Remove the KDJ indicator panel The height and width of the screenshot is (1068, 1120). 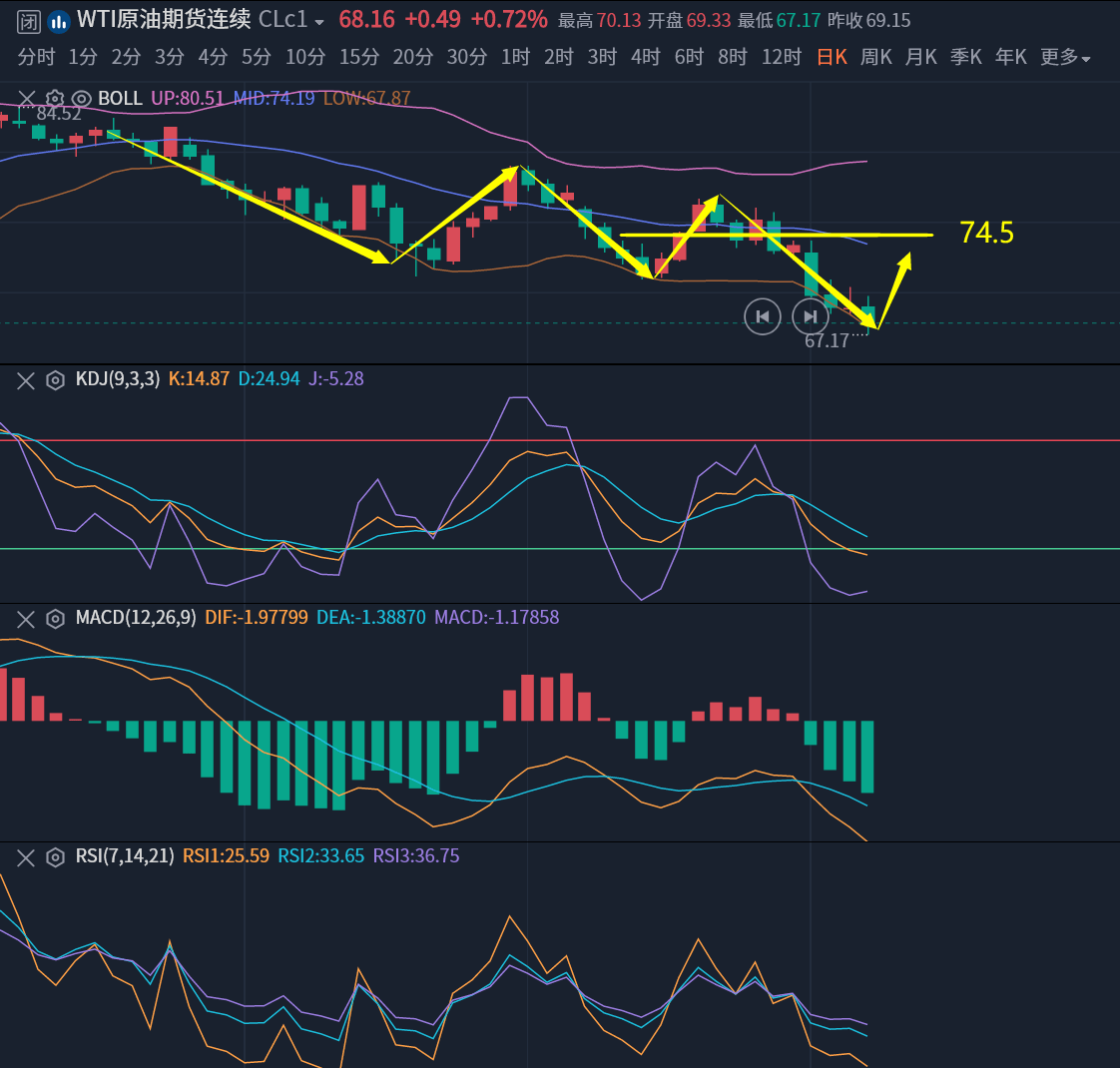(26, 380)
